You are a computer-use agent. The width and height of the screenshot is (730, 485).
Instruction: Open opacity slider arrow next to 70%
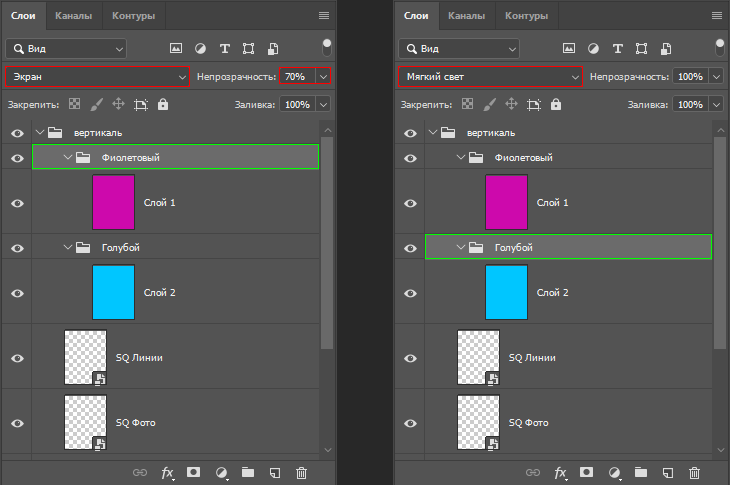coord(324,76)
